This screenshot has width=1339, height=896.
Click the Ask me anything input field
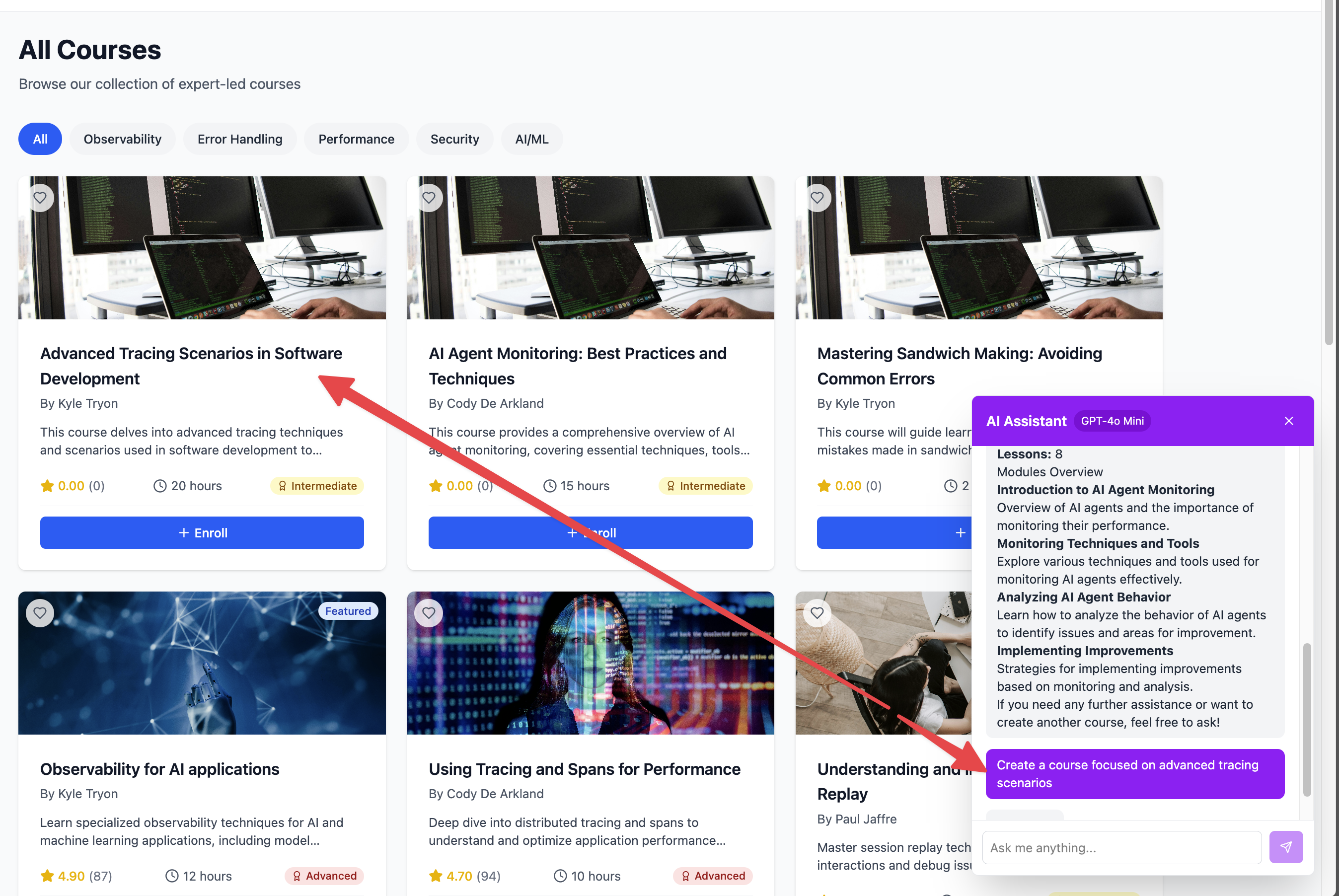click(x=1122, y=847)
